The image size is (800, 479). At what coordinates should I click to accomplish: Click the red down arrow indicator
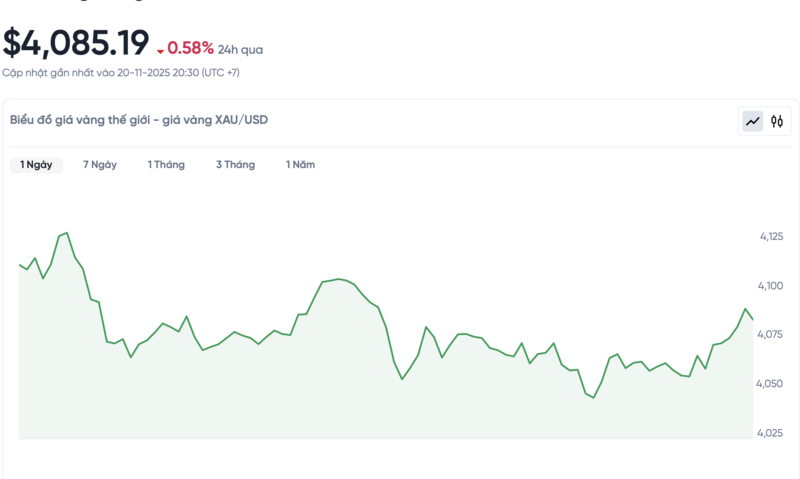(160, 51)
